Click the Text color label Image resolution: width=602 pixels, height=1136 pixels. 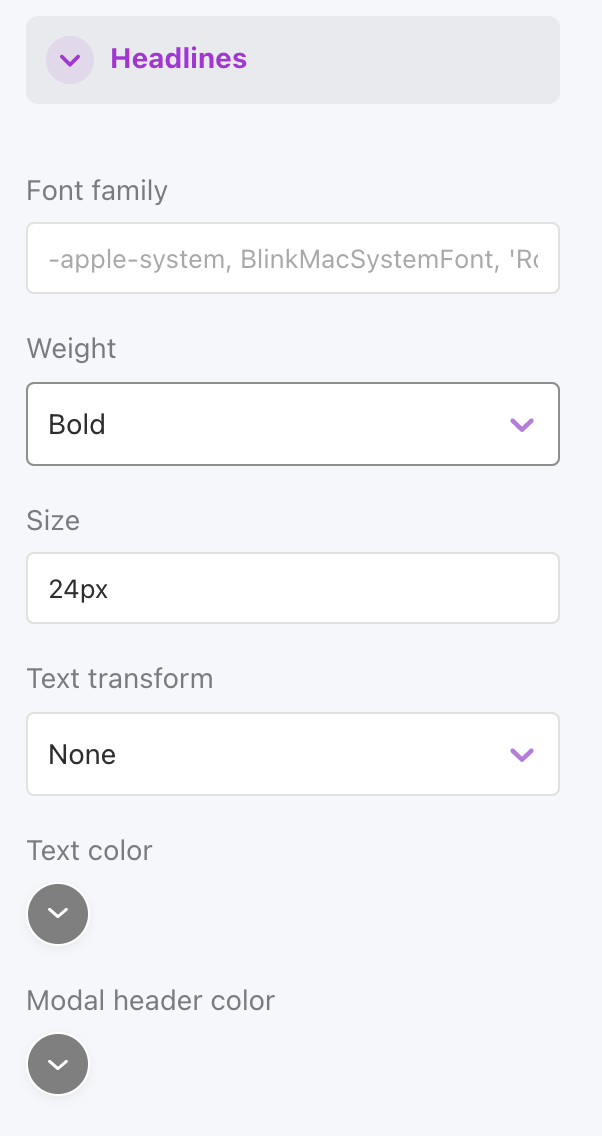[89, 850]
